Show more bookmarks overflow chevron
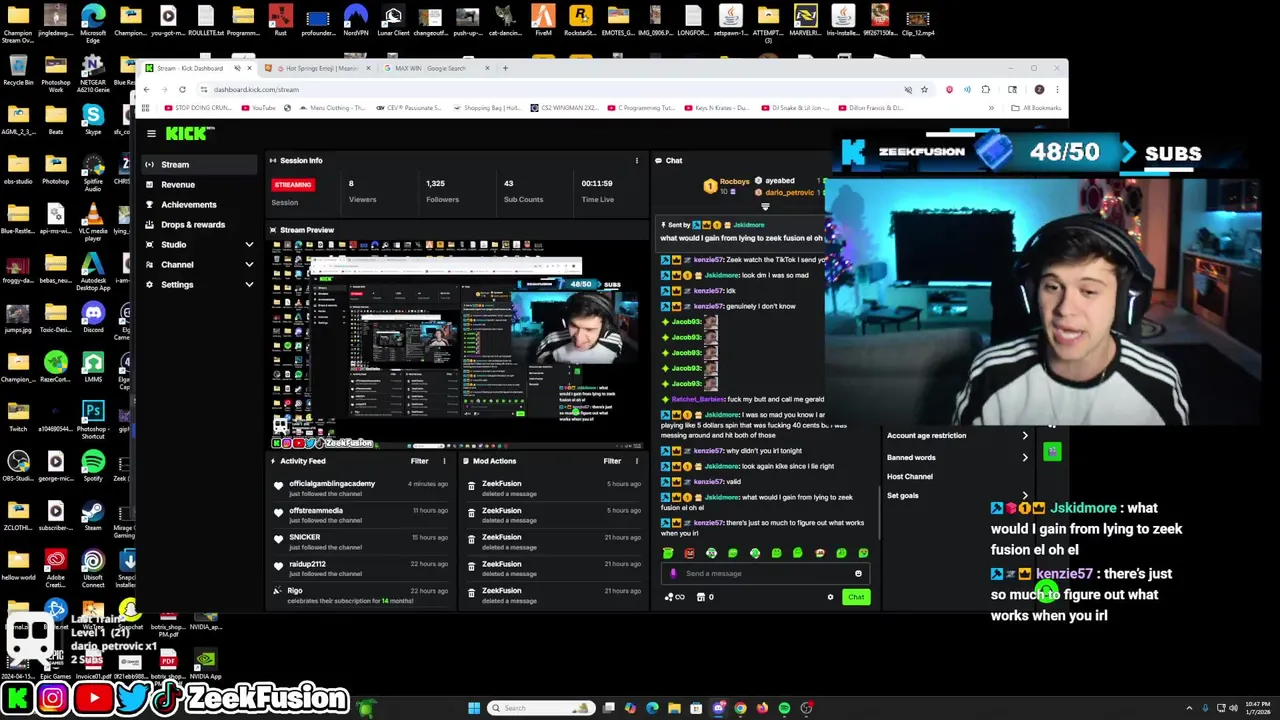 pyautogui.click(x=991, y=108)
